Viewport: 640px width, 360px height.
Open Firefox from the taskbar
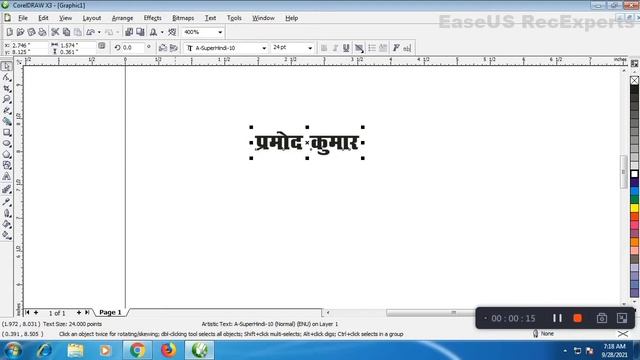point(168,350)
